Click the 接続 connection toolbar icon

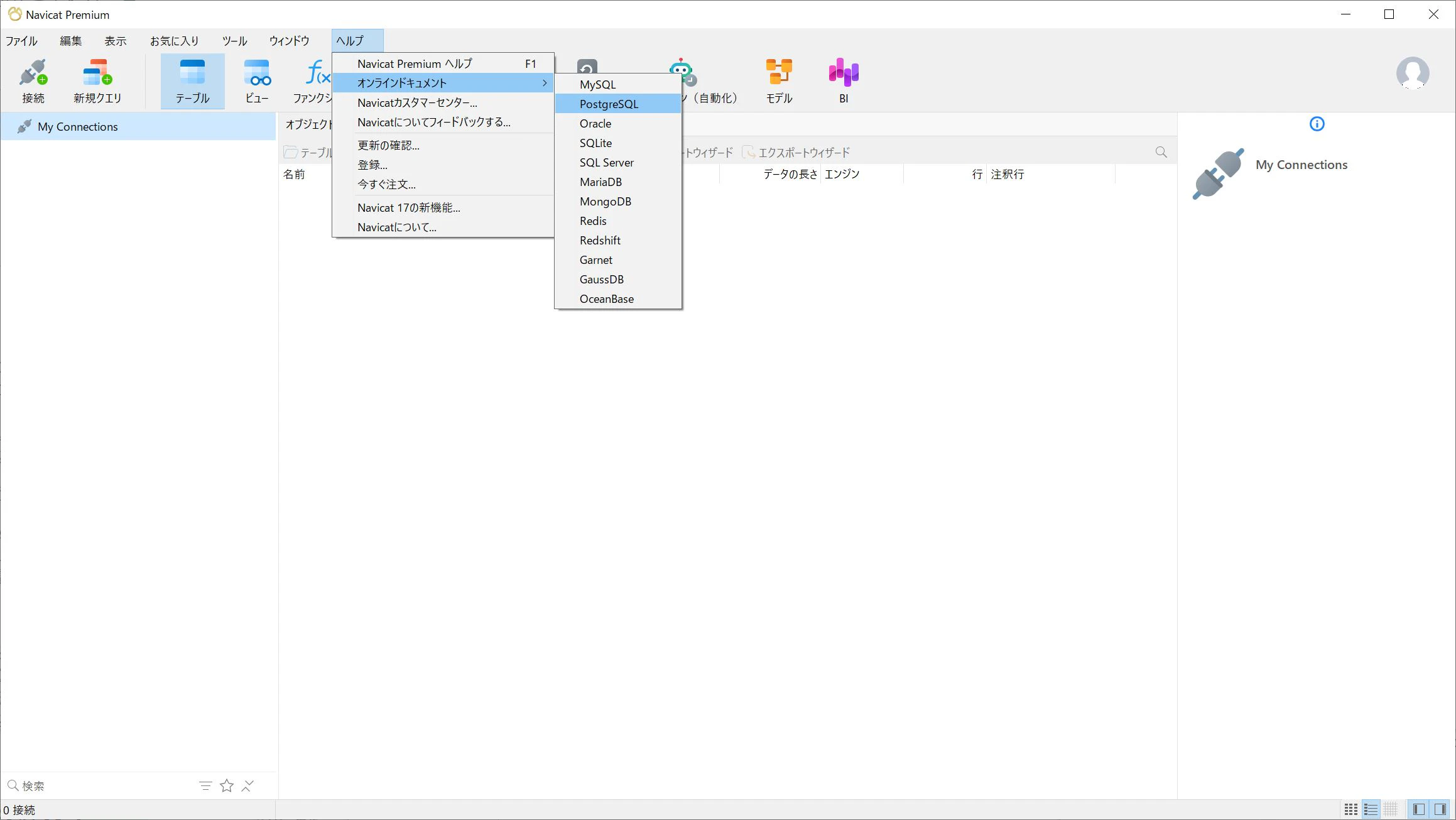coord(33,80)
